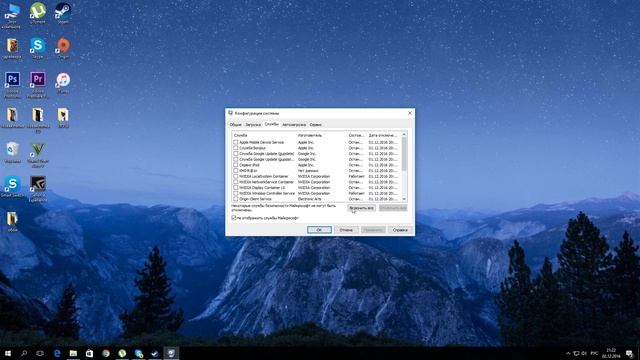Click services list scrollbar up arrow

click(404, 134)
